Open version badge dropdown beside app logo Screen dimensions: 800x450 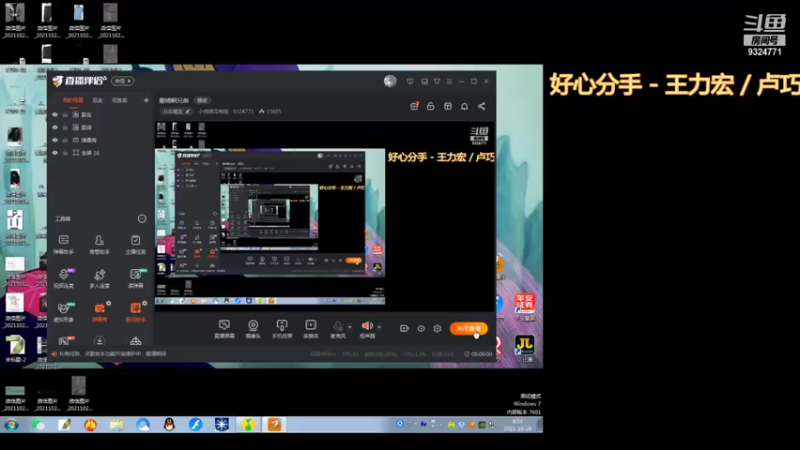click(x=122, y=81)
